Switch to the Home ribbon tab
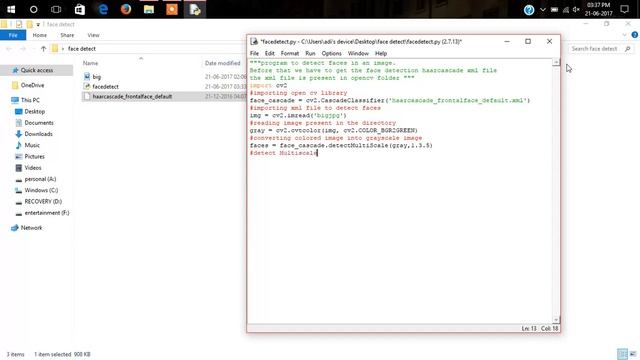The width and height of the screenshot is (640, 360). click(40, 35)
